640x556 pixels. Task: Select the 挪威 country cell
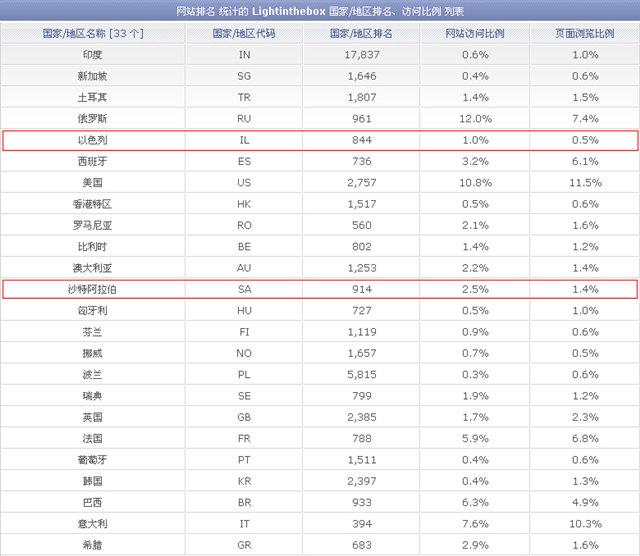click(92, 353)
